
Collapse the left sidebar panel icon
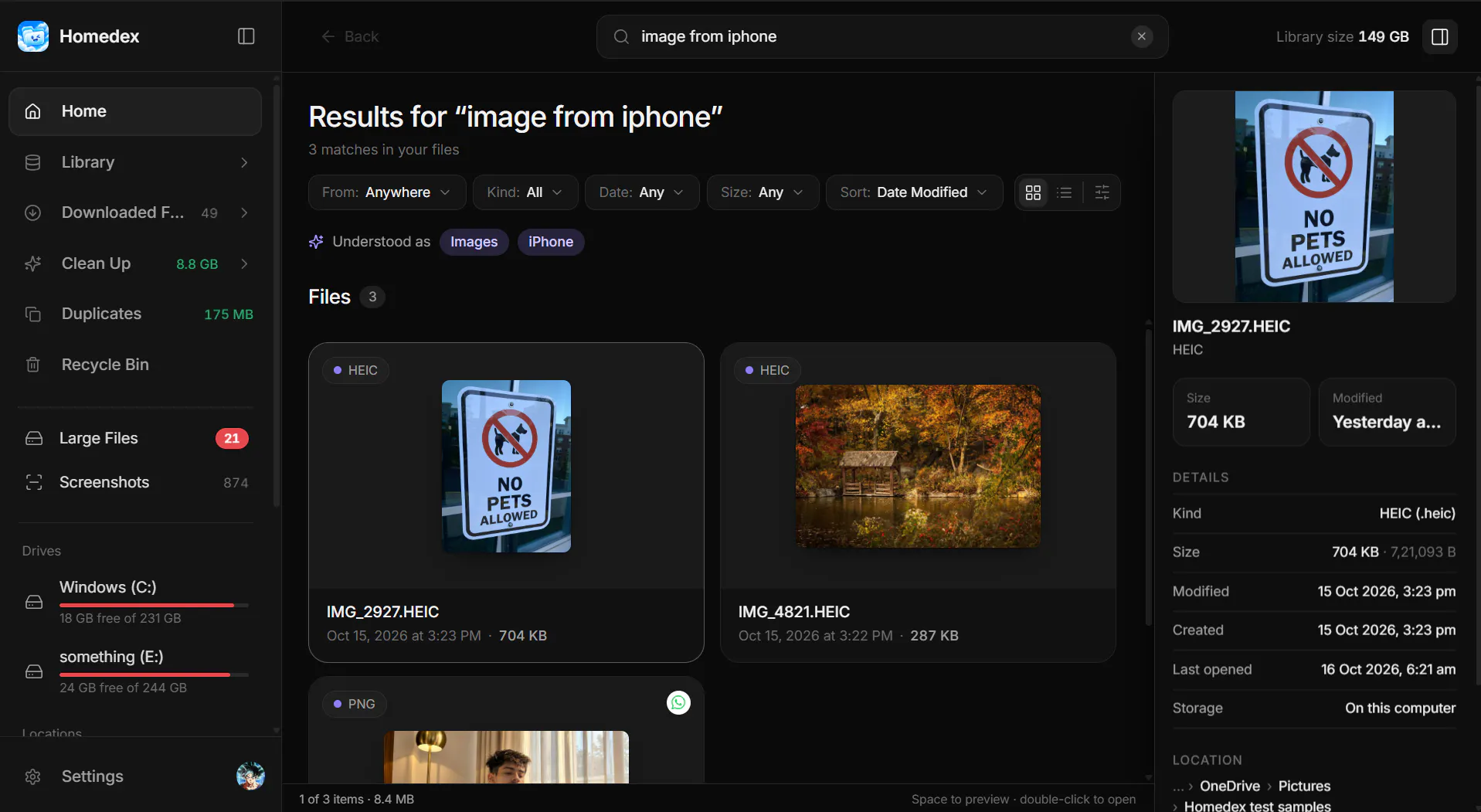(246, 36)
